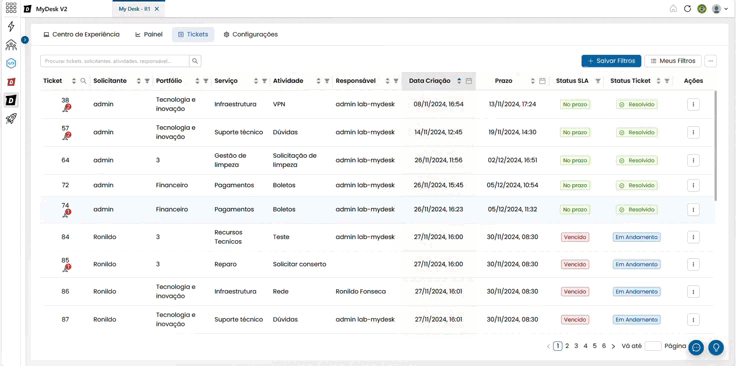This screenshot has width=736, height=366.
Task: Click the go-to page number field
Action: [653, 346]
